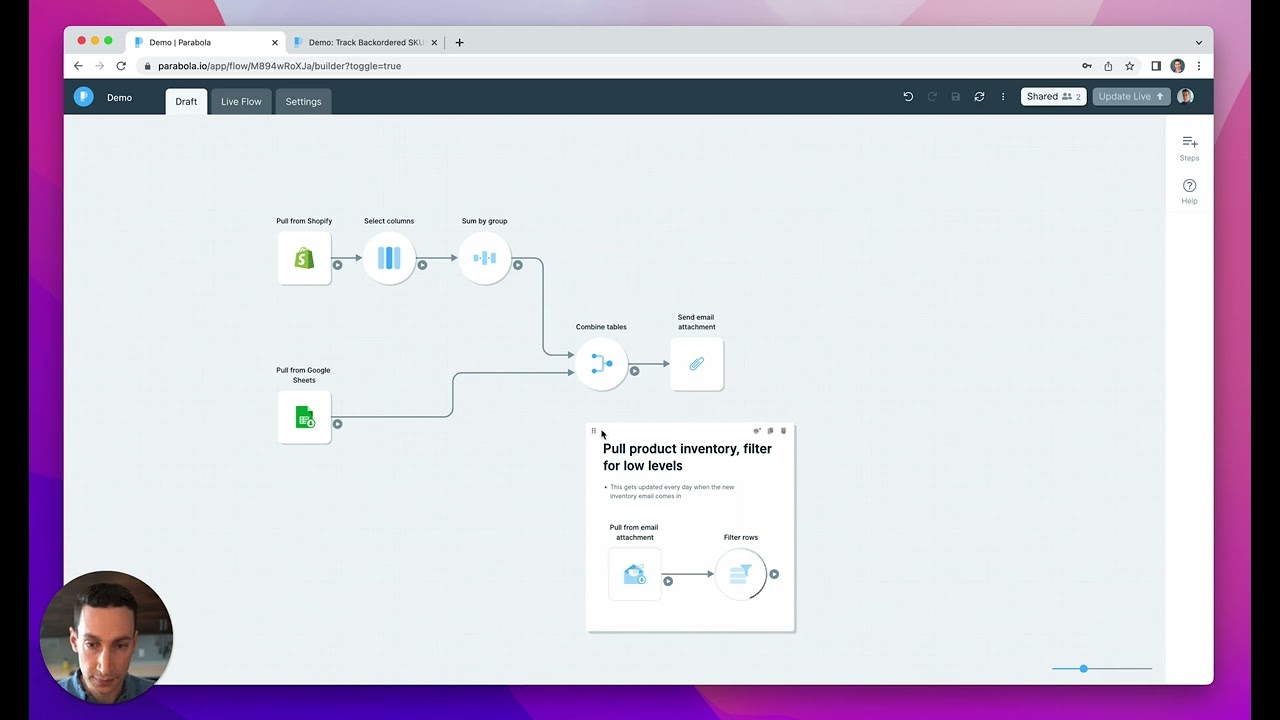
Task: Open the Pull from Shopify step
Action: click(x=304, y=258)
